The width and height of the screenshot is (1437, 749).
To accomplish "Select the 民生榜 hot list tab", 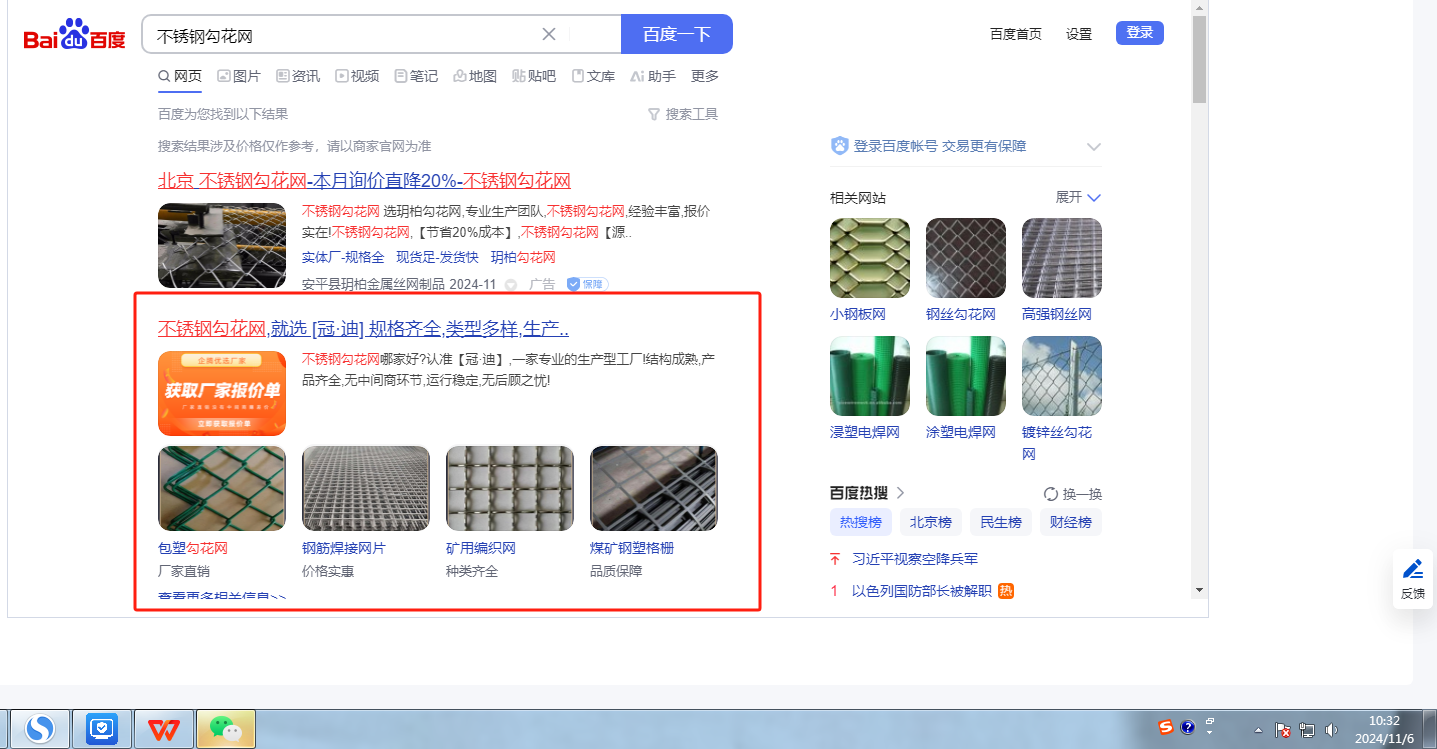I will pyautogui.click(x=1001, y=522).
